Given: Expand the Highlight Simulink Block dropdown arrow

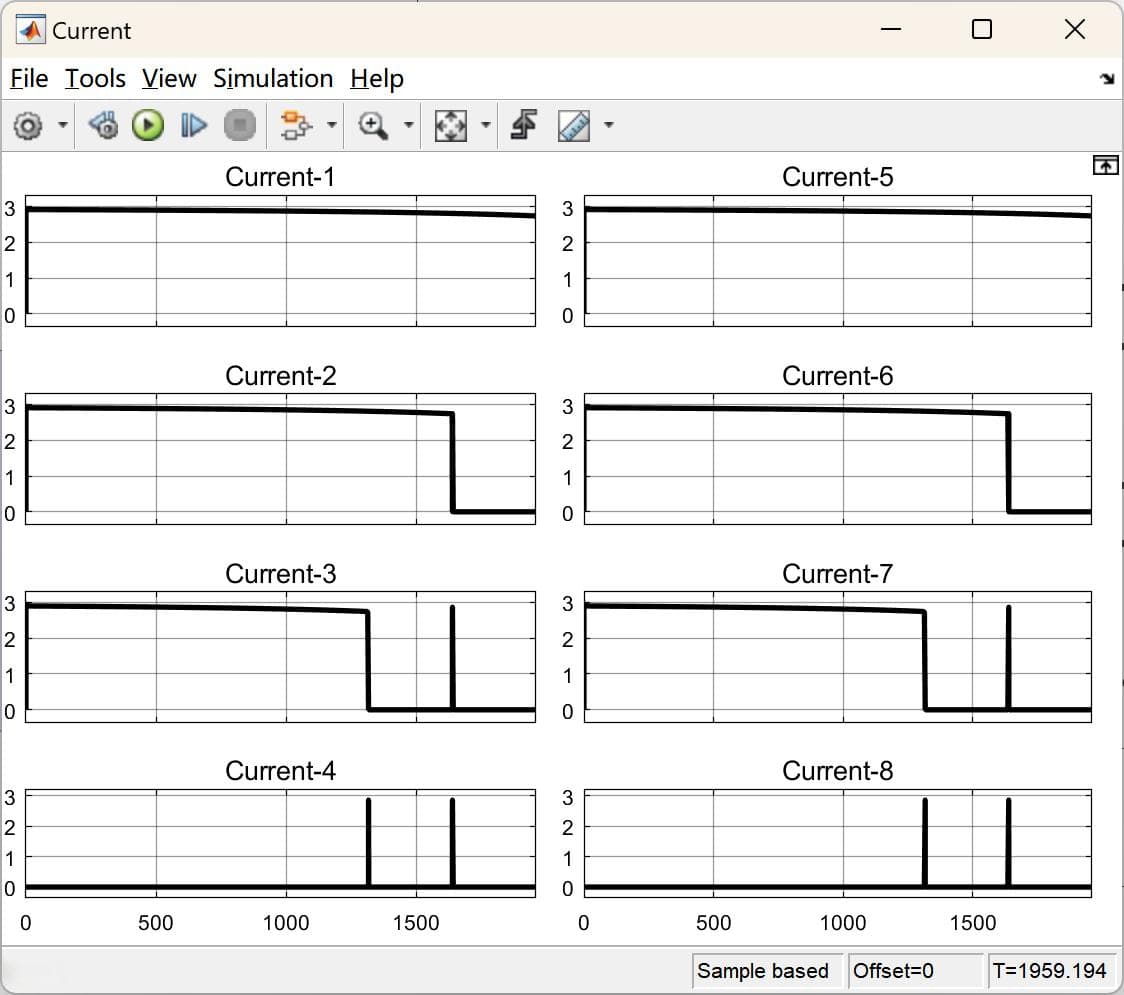Looking at the screenshot, I should tap(331, 125).
